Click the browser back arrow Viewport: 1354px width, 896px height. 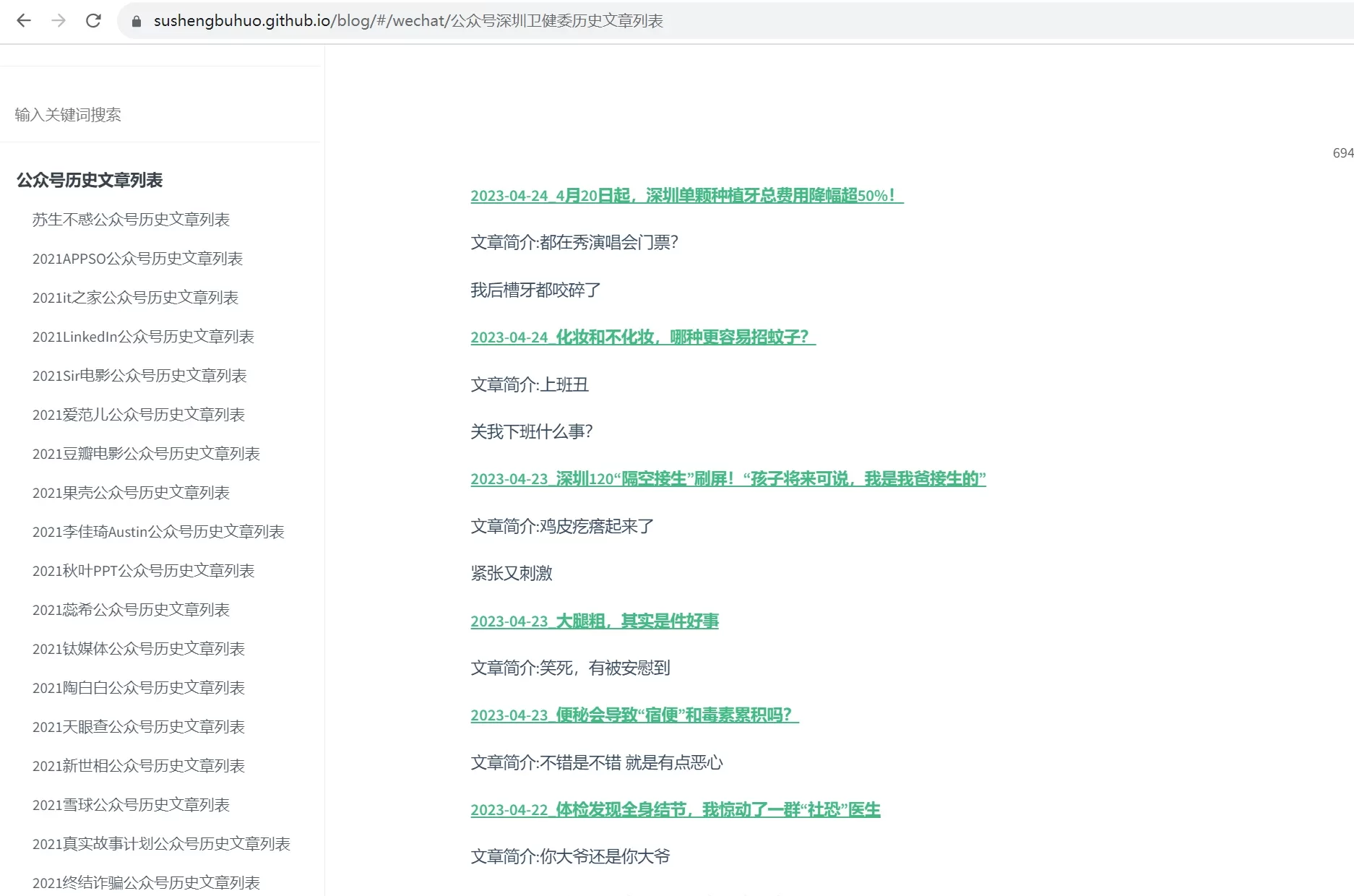(24, 21)
